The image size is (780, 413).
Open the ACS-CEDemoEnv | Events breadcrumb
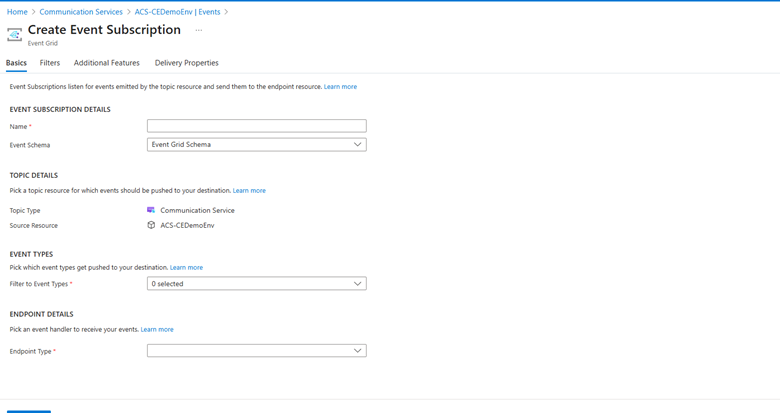point(178,11)
